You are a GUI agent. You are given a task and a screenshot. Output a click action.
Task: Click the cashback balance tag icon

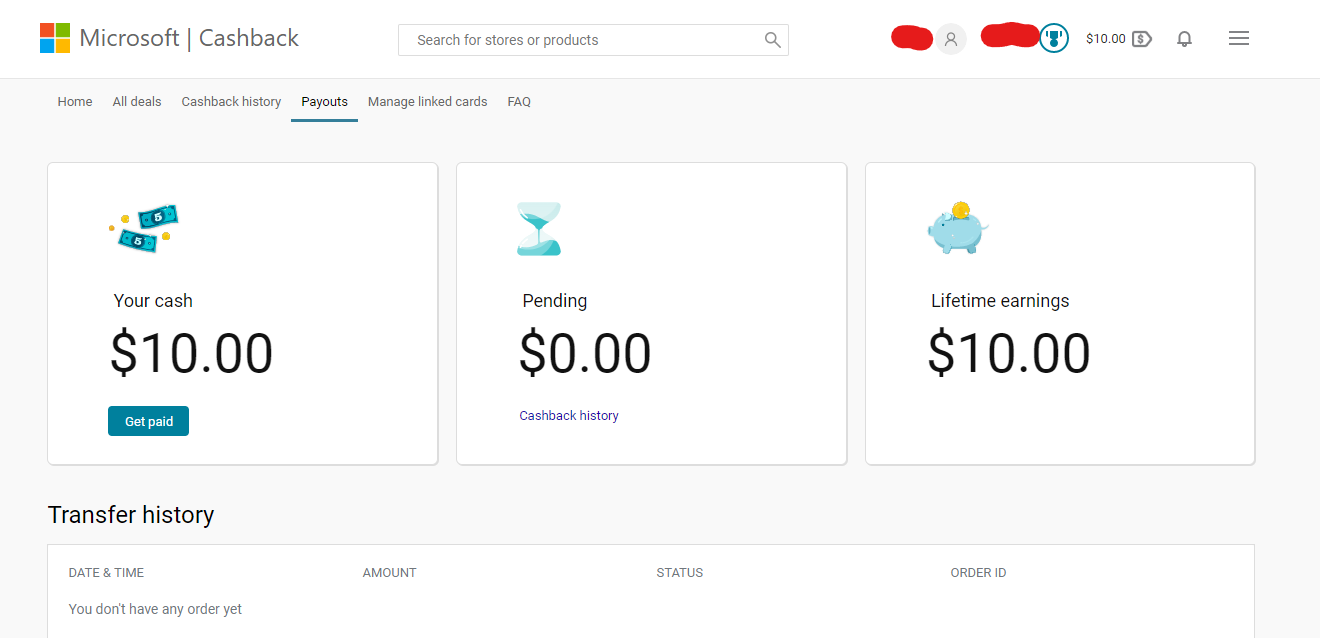1142,39
